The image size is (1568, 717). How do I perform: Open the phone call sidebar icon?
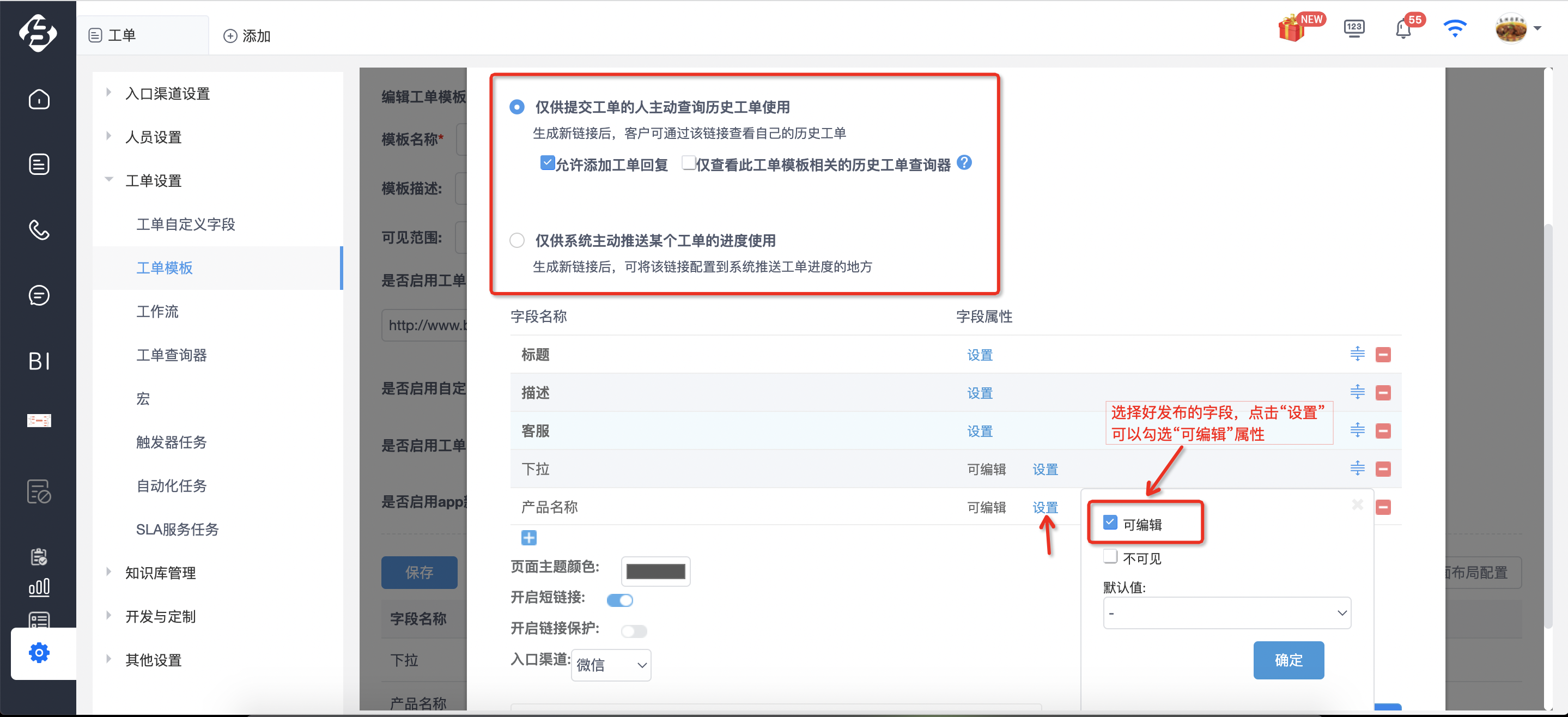pyautogui.click(x=39, y=230)
